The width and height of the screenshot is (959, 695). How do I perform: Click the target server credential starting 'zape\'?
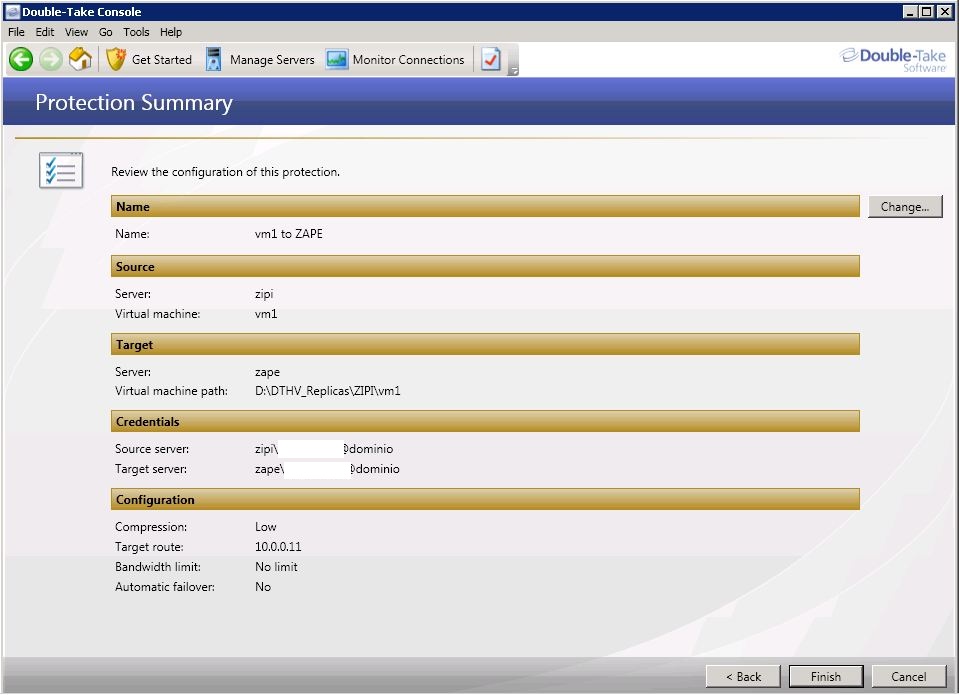(327, 469)
